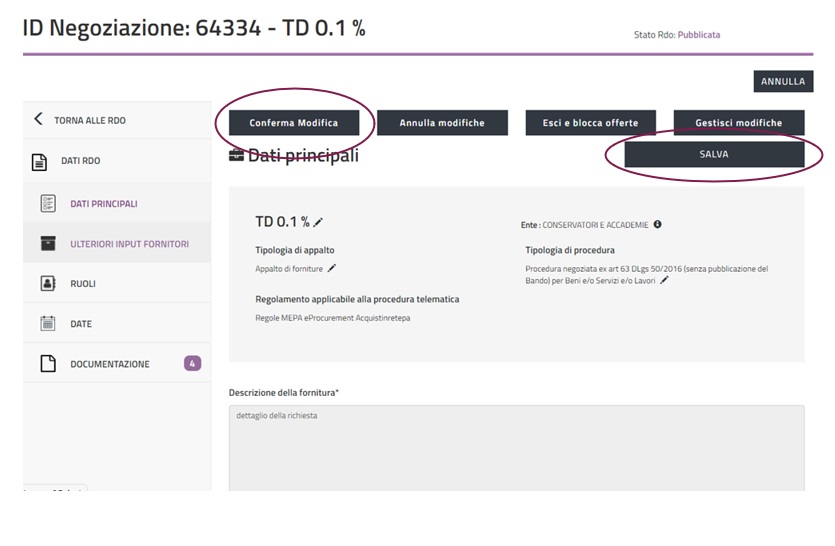The width and height of the screenshot is (835, 546).
Task: Click the Documentazione page icon
Action: [47, 364]
